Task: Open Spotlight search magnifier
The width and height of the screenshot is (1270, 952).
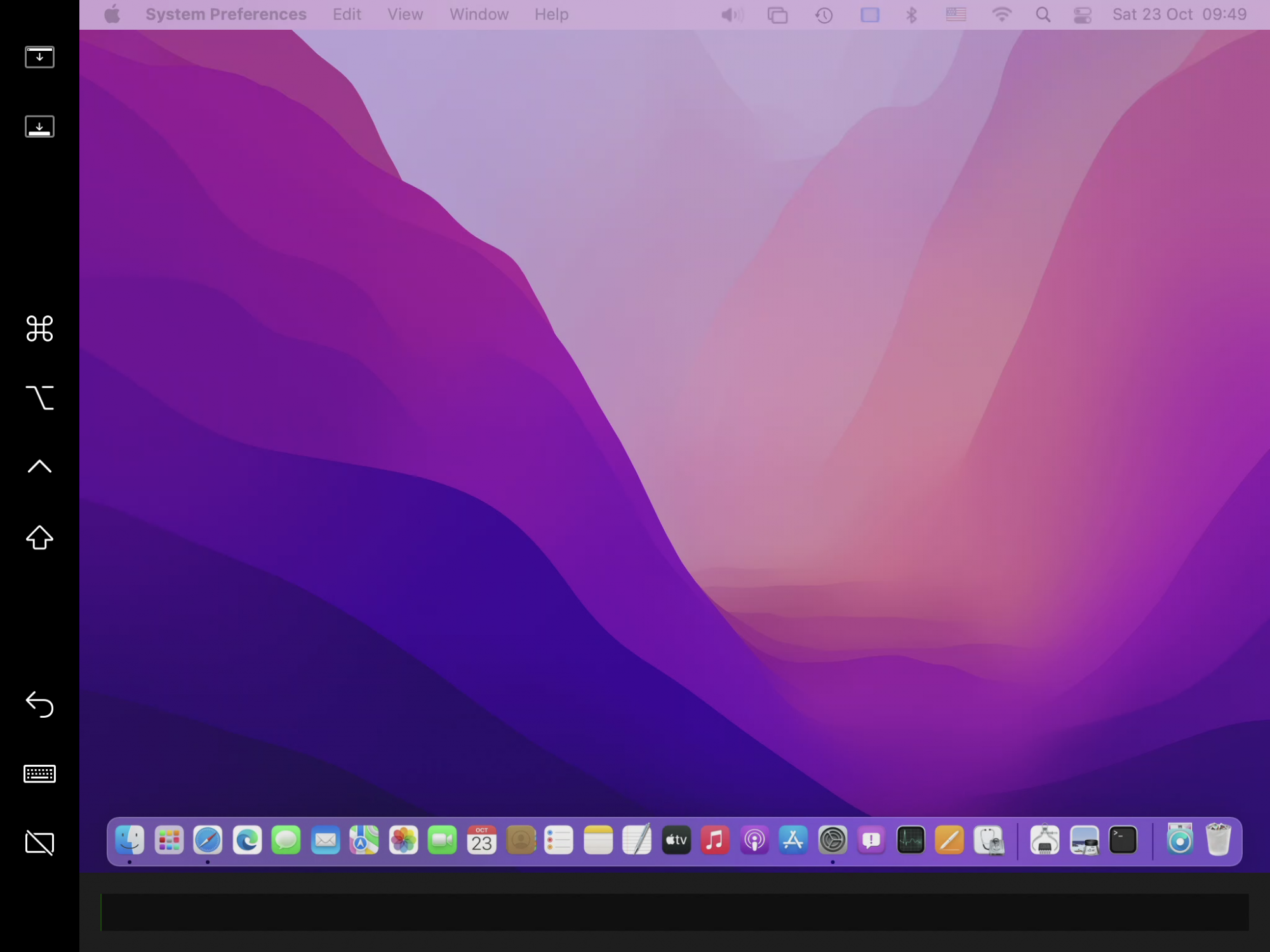Action: 1043,14
